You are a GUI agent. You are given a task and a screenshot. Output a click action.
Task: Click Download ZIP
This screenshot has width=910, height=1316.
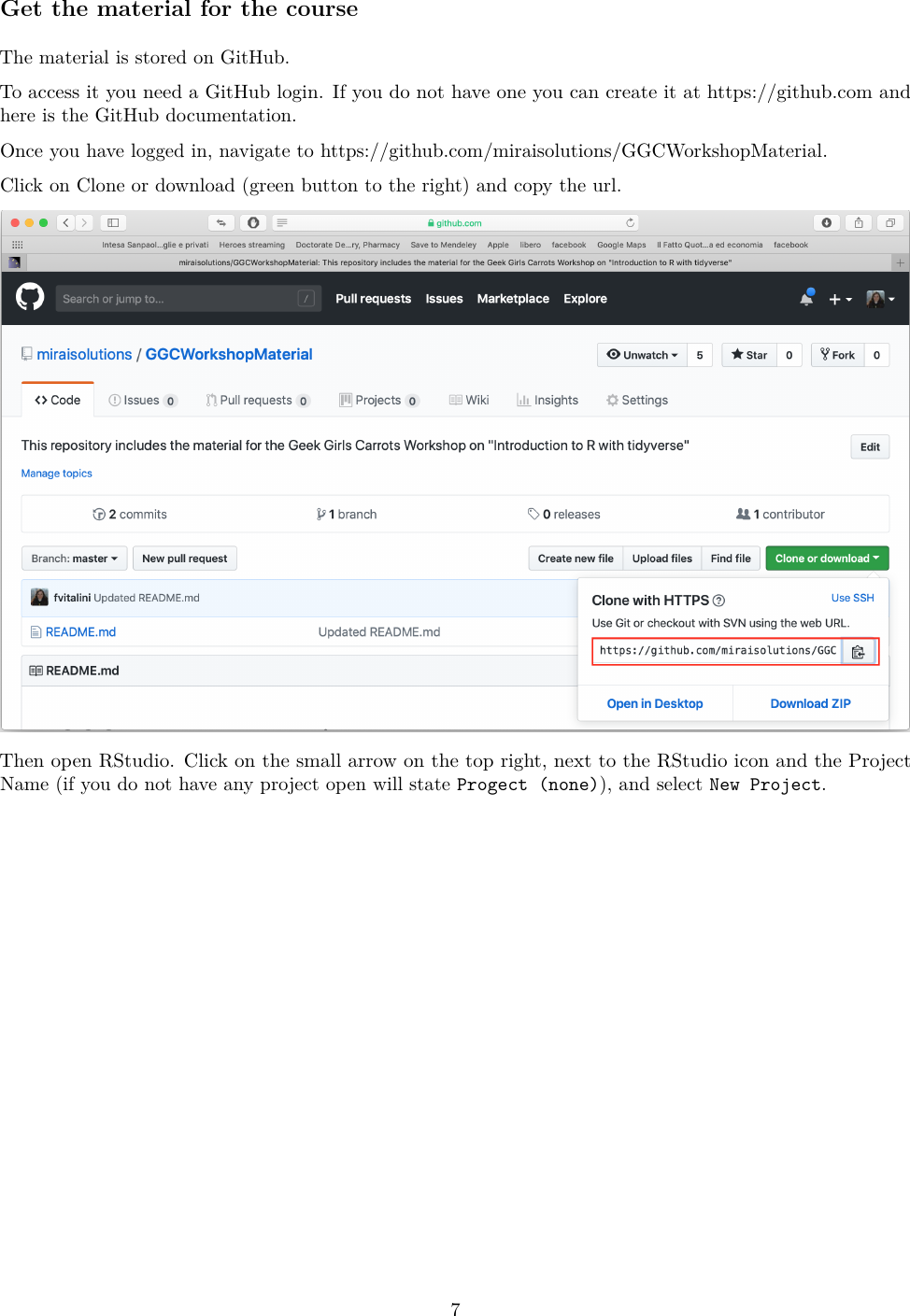click(811, 703)
